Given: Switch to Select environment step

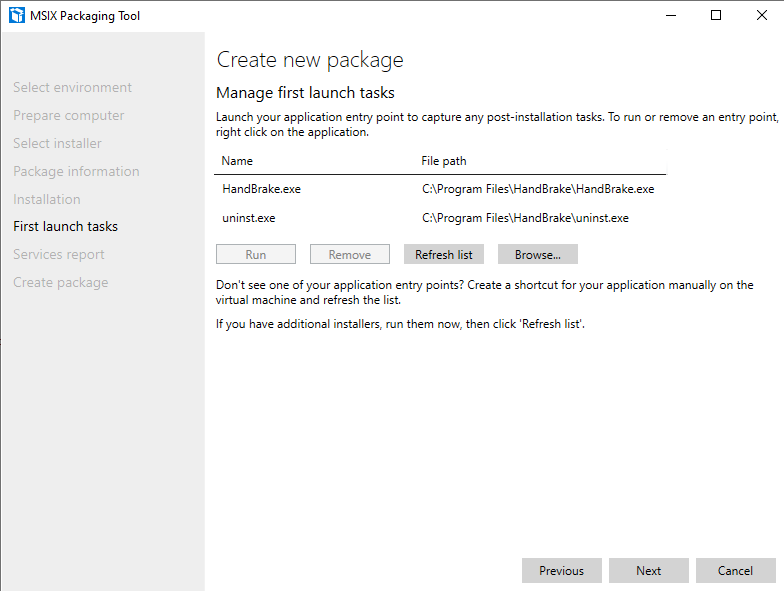Looking at the screenshot, I should [72, 88].
